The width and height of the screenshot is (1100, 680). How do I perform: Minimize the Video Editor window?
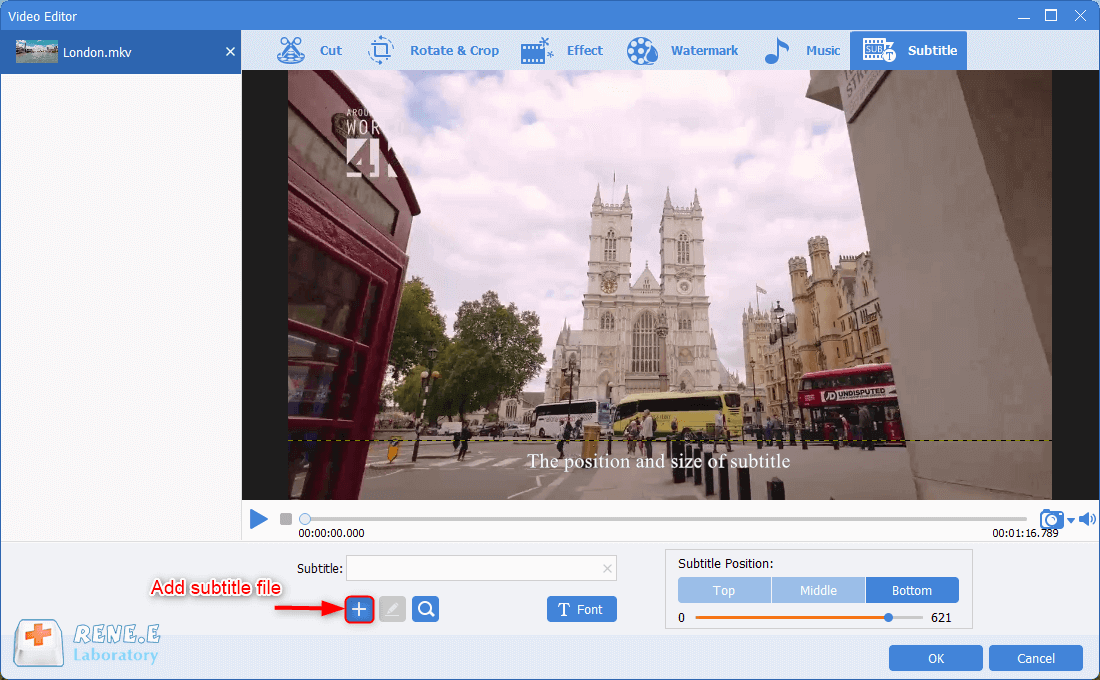[1024, 16]
